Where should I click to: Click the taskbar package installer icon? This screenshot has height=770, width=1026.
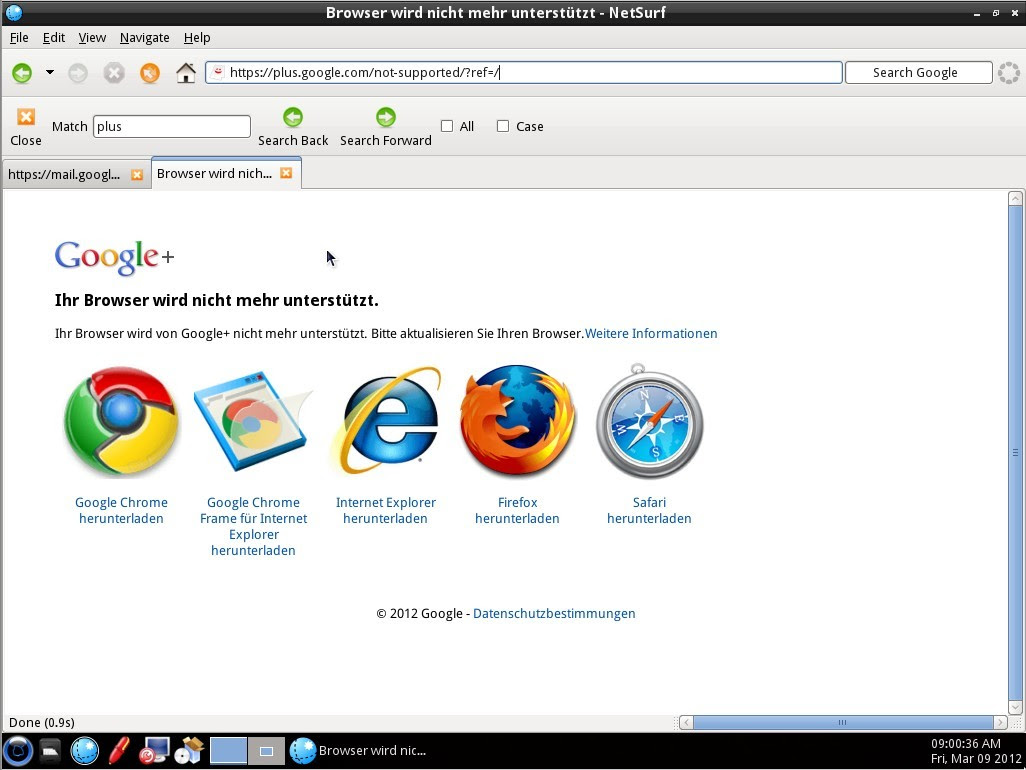(189, 751)
